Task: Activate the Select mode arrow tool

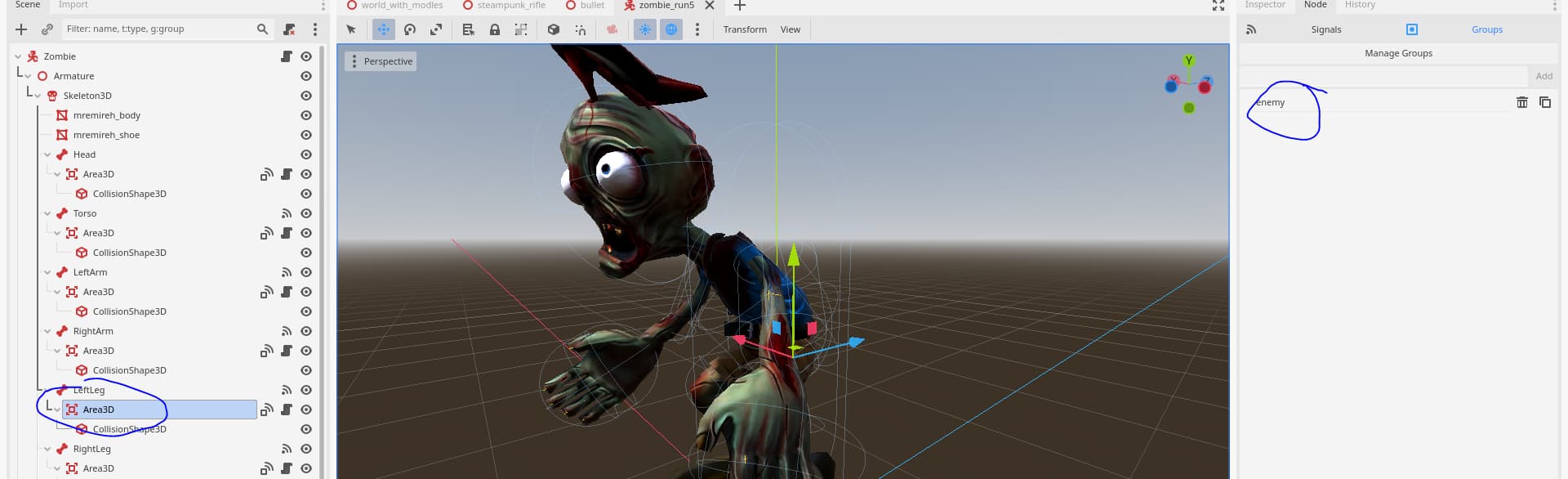Action: [351, 29]
